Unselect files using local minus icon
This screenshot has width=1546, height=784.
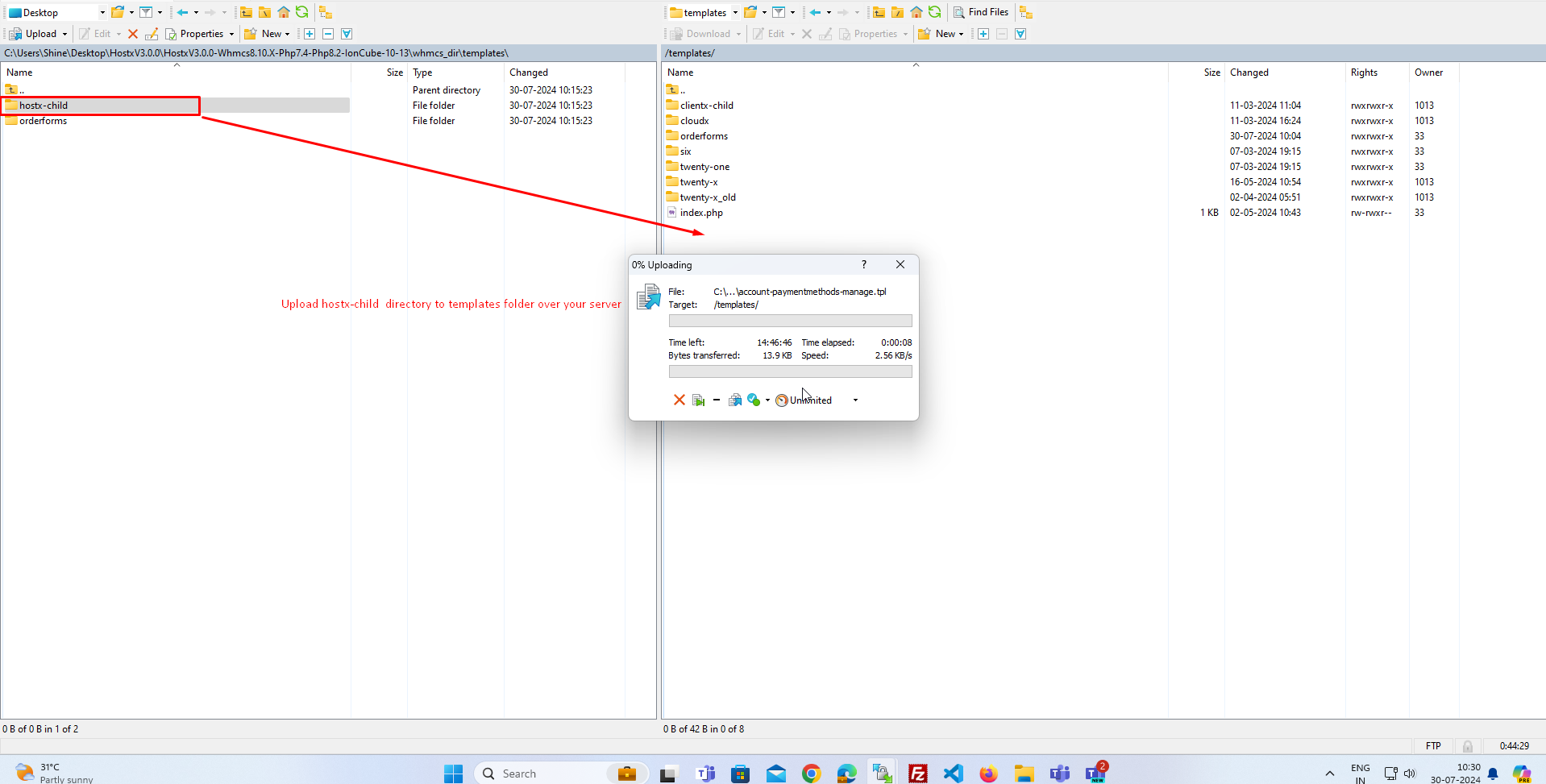(x=328, y=34)
